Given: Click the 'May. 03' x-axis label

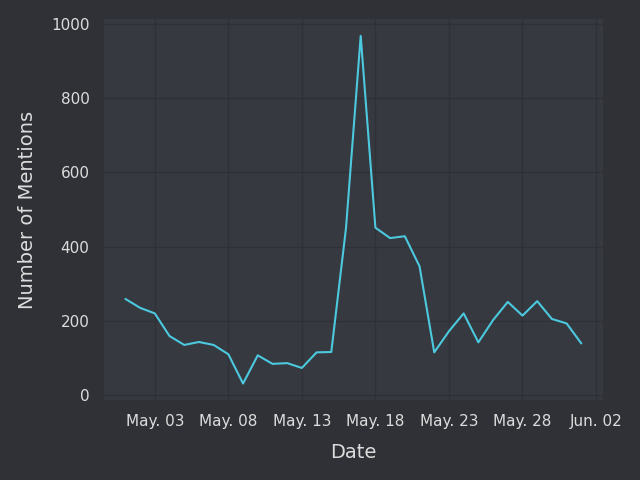Looking at the screenshot, I should (x=155, y=420).
